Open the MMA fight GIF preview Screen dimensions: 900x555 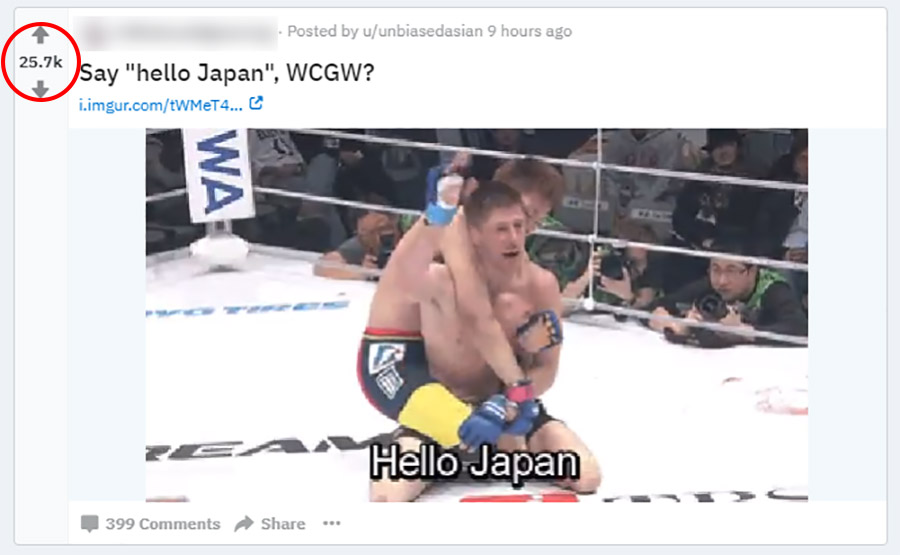(x=476, y=315)
